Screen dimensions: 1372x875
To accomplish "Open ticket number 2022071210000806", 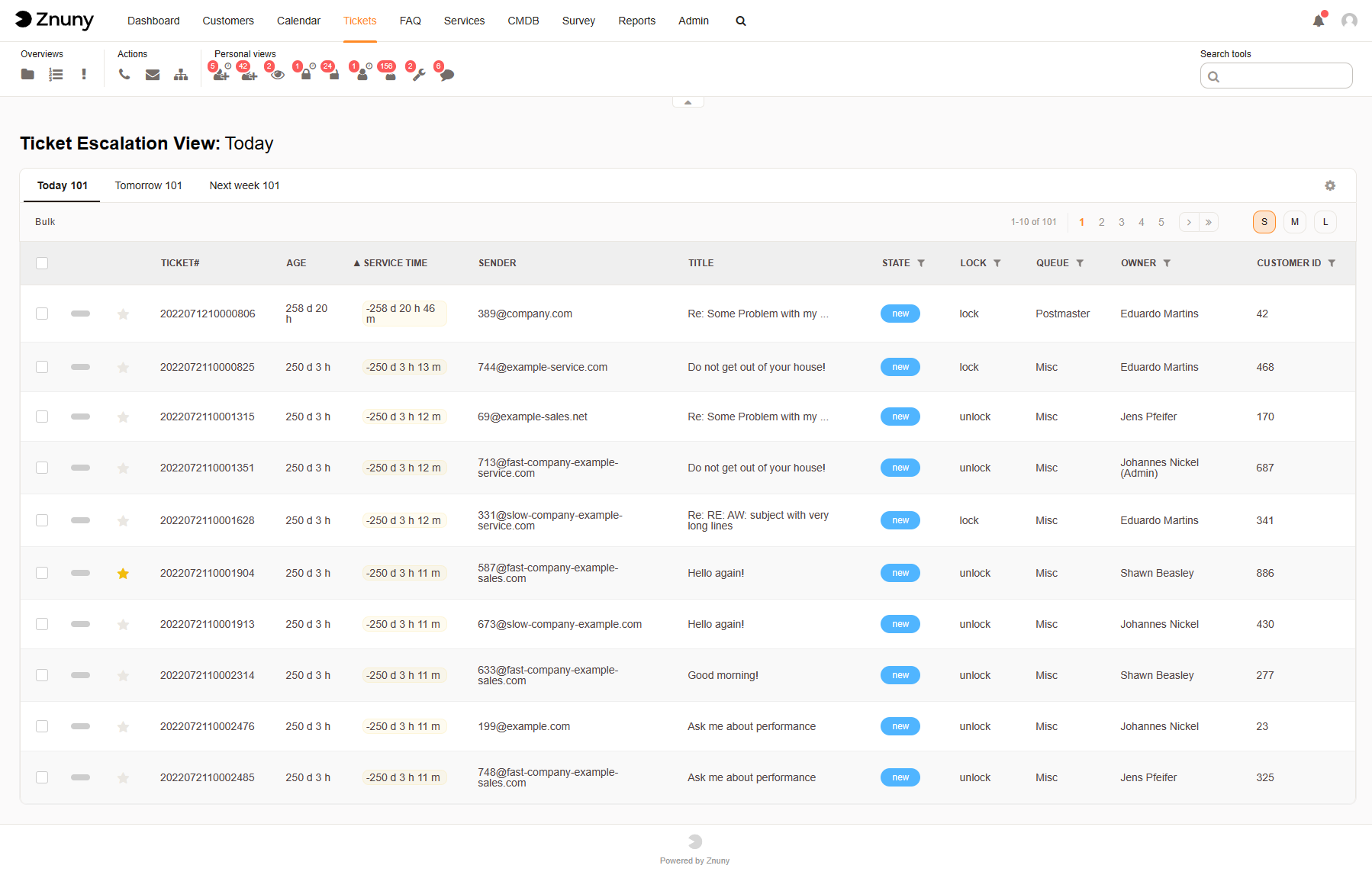I will [207, 313].
